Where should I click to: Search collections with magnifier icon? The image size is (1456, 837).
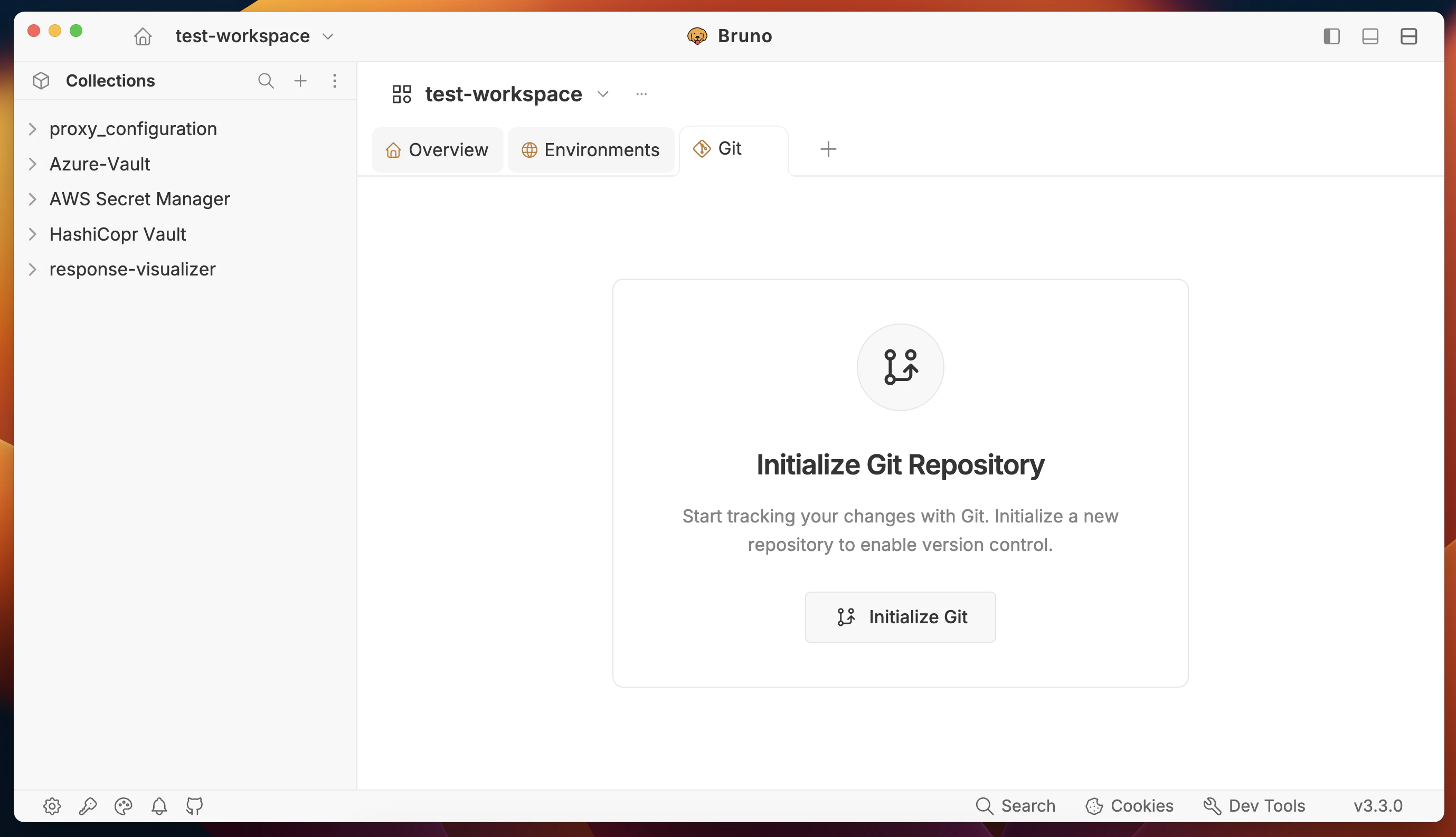point(266,80)
